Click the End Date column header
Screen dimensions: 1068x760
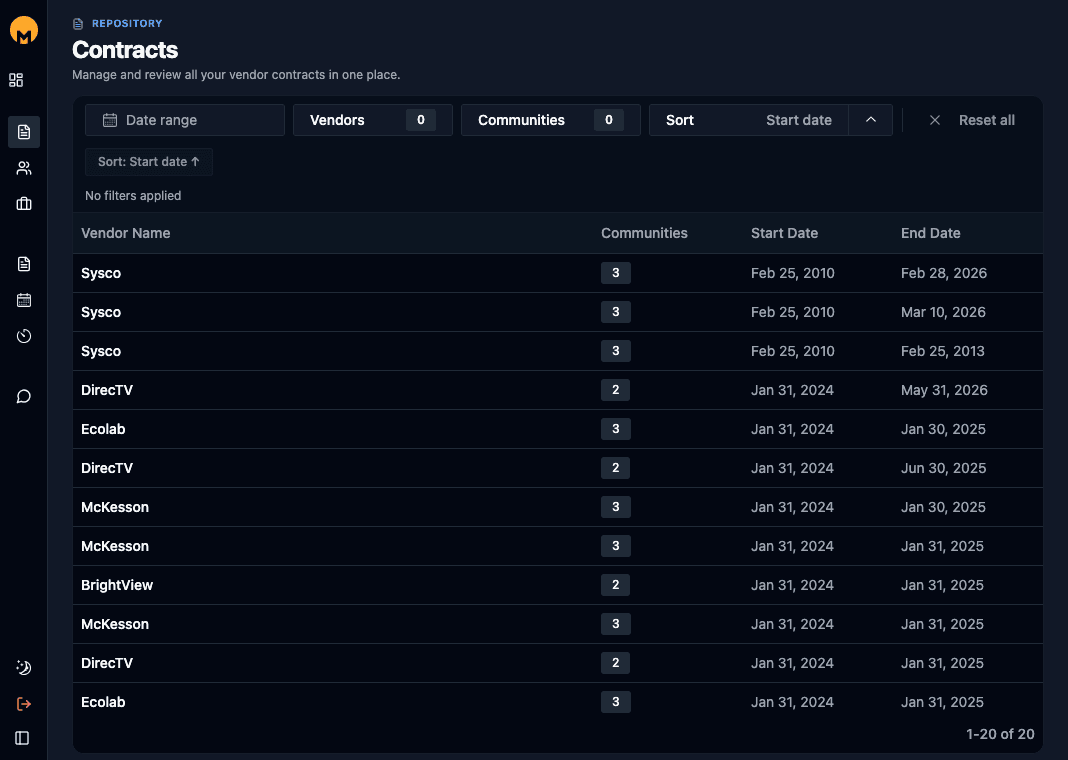click(930, 233)
